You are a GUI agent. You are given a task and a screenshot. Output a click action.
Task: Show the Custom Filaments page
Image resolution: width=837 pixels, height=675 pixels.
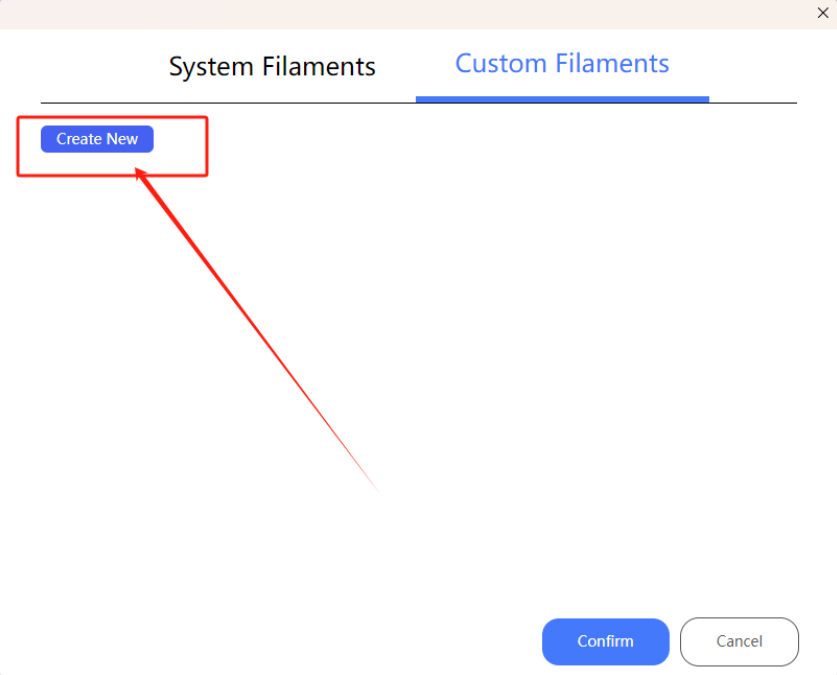562,64
